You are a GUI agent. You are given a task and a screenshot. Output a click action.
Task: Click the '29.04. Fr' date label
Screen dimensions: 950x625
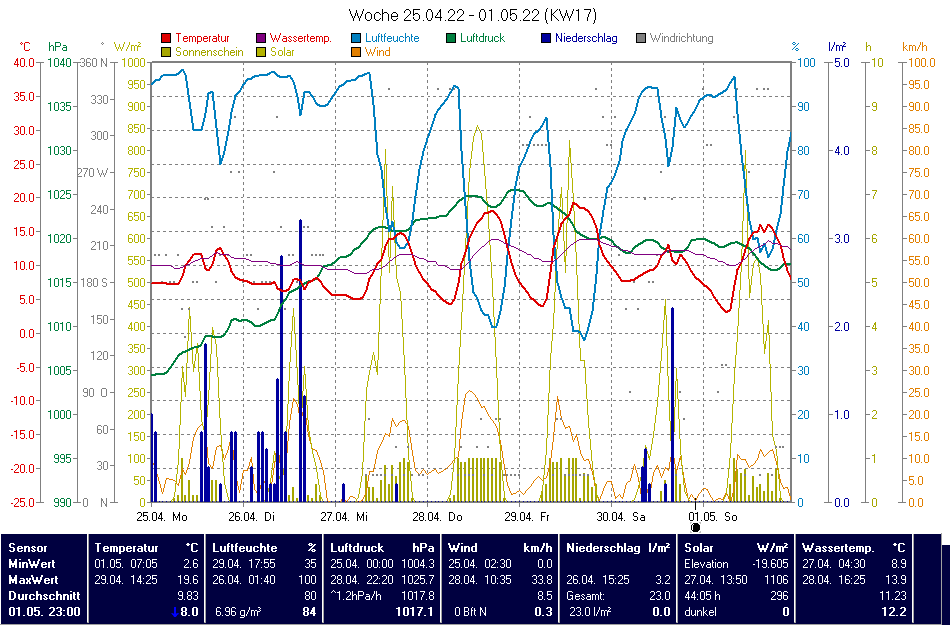pos(527,517)
